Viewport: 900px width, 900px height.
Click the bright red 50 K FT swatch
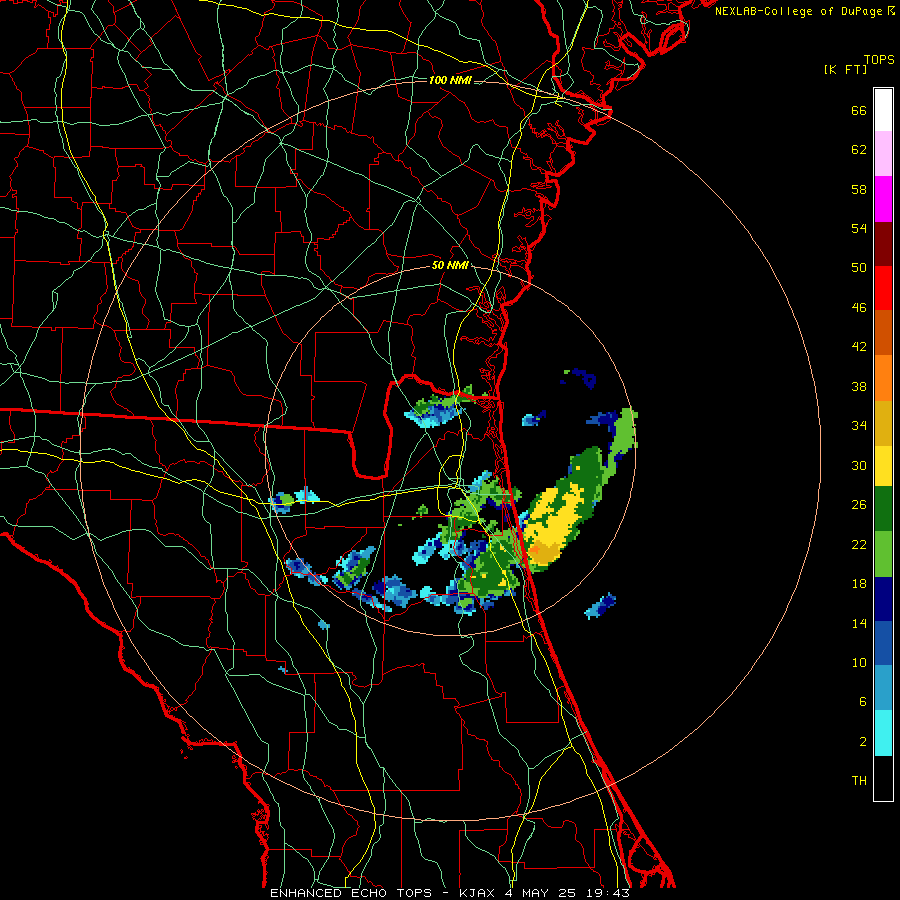883,288
